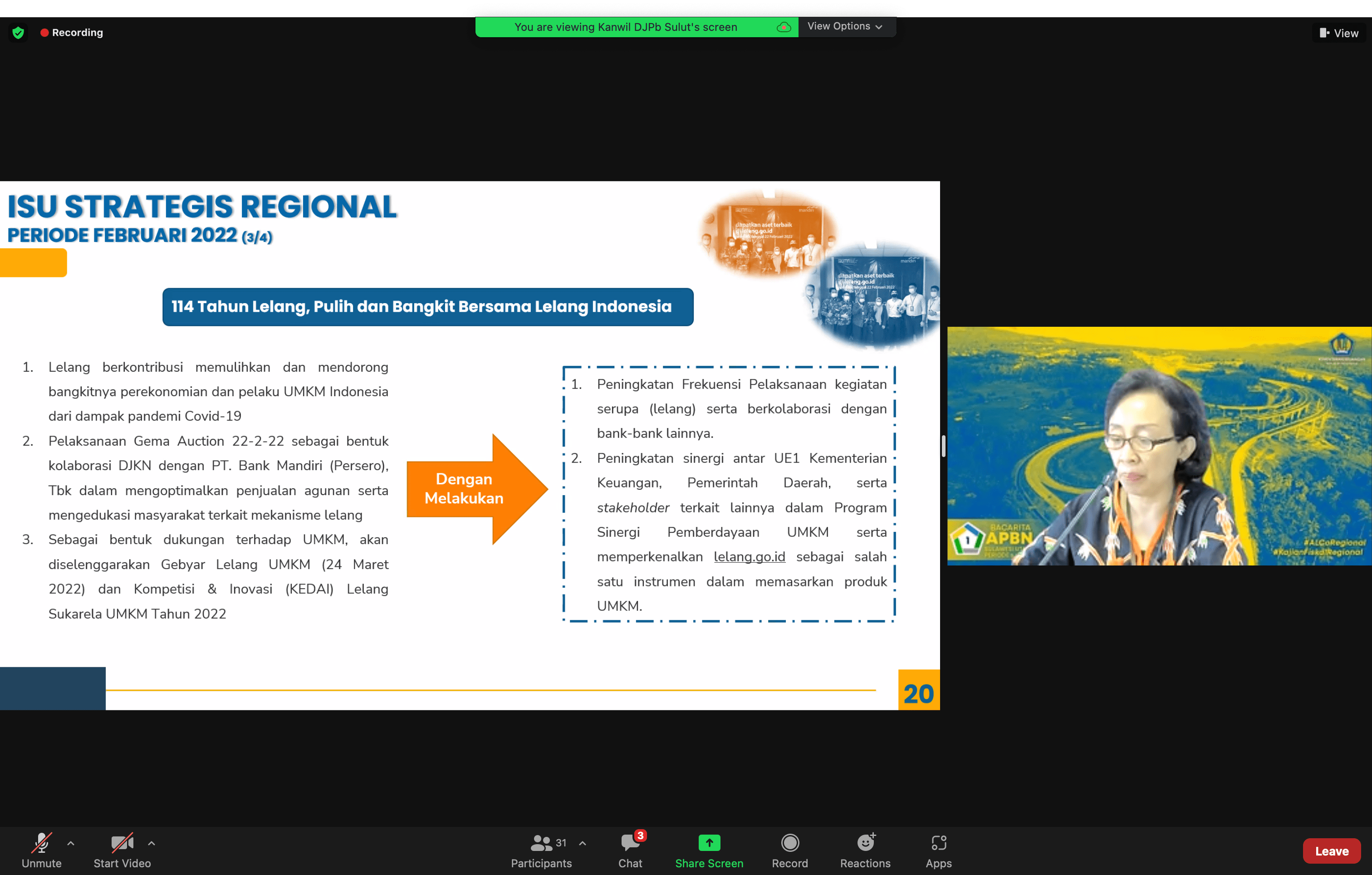The height and width of the screenshot is (875, 1372).
Task: Open the View layout menu
Action: coord(1339,33)
